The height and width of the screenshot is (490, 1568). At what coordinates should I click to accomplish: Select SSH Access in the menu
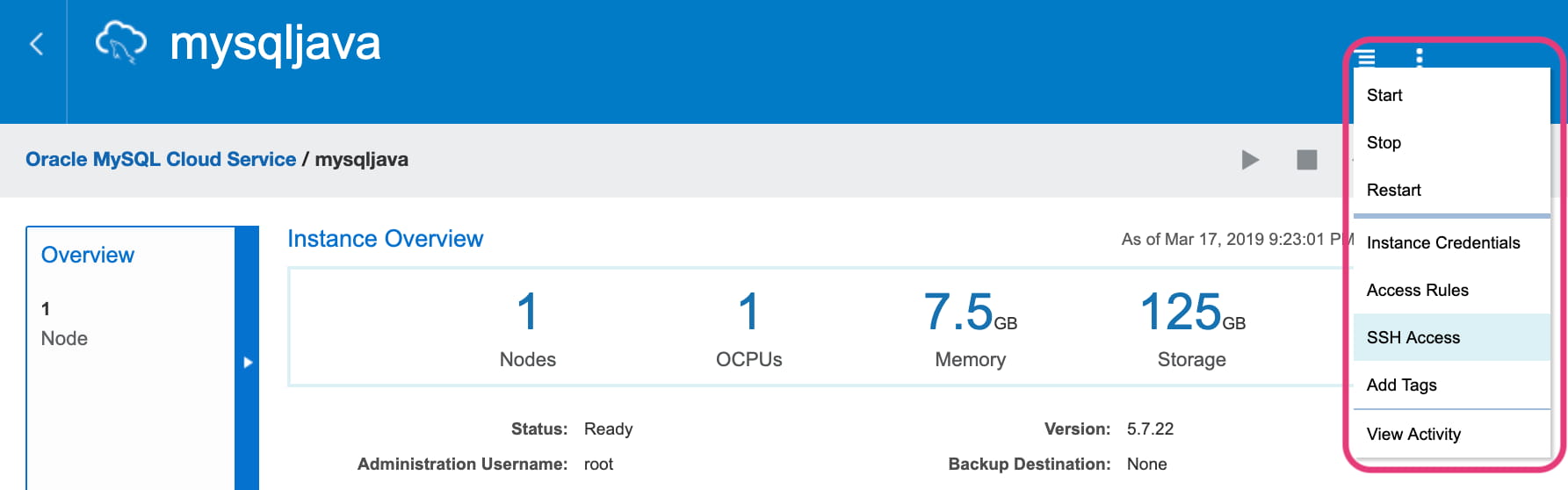click(x=1452, y=337)
